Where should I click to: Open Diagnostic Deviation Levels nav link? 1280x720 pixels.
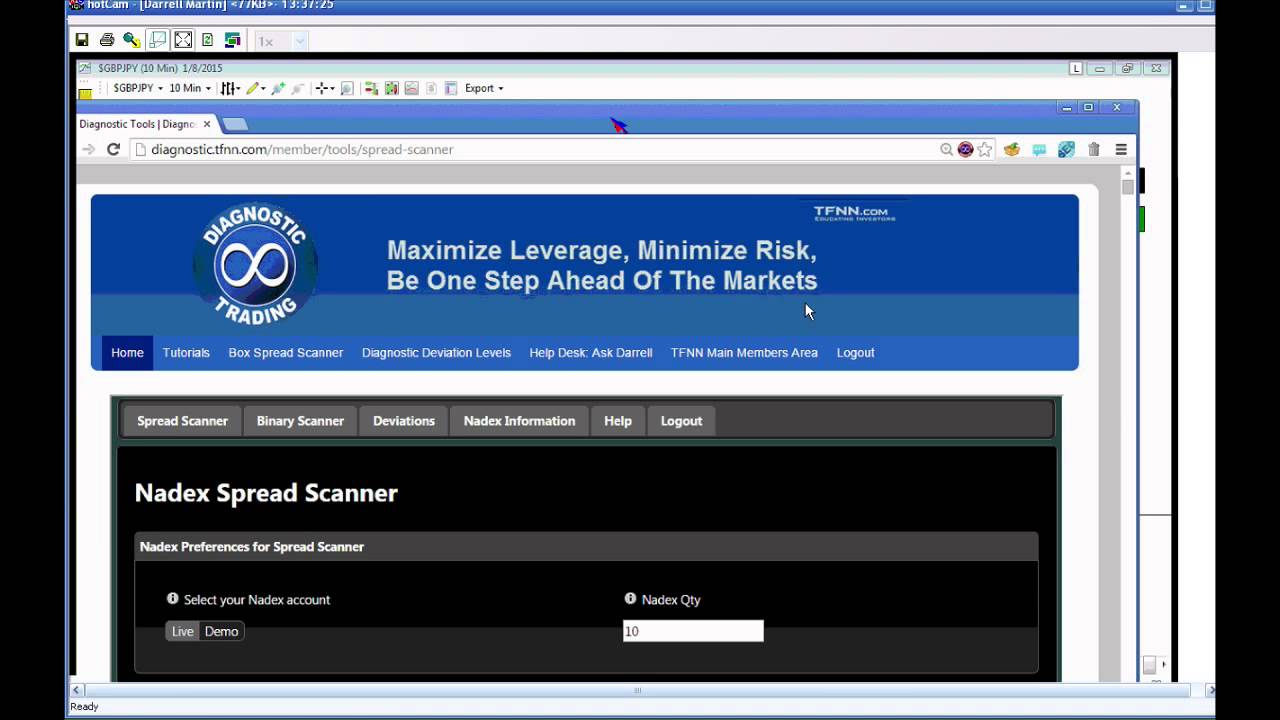click(x=436, y=353)
